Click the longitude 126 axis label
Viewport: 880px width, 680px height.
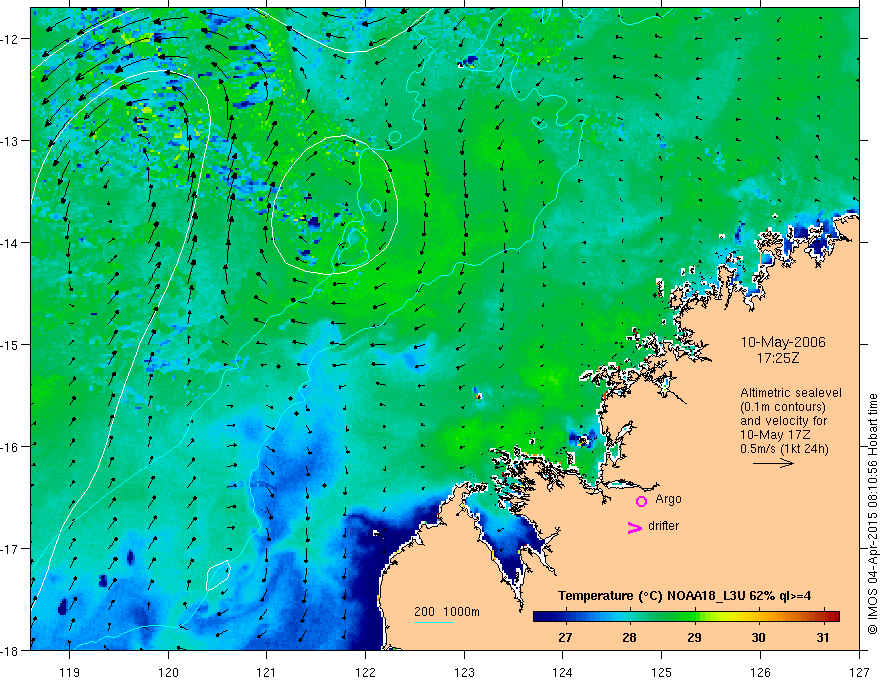pos(760,672)
